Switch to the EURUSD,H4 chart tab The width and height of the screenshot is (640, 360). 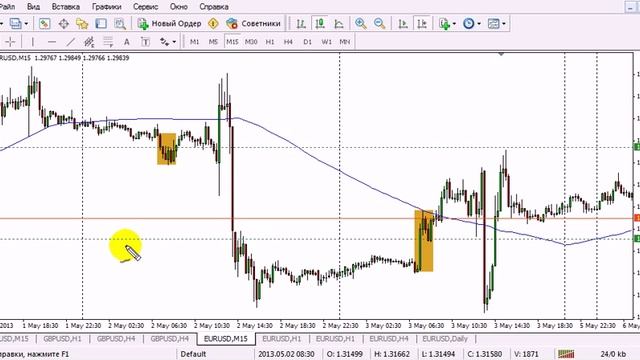389,339
